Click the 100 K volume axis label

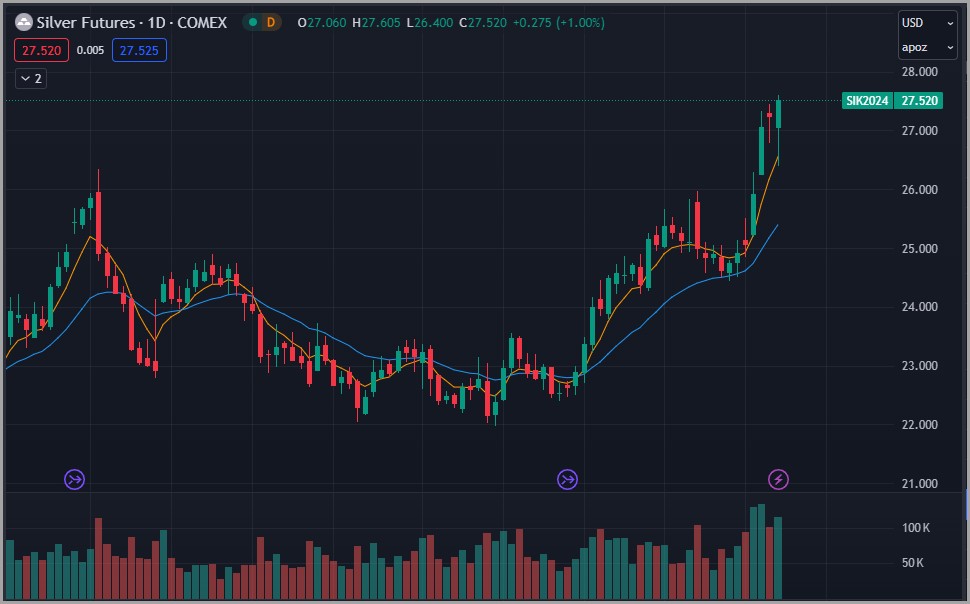[x=916, y=528]
